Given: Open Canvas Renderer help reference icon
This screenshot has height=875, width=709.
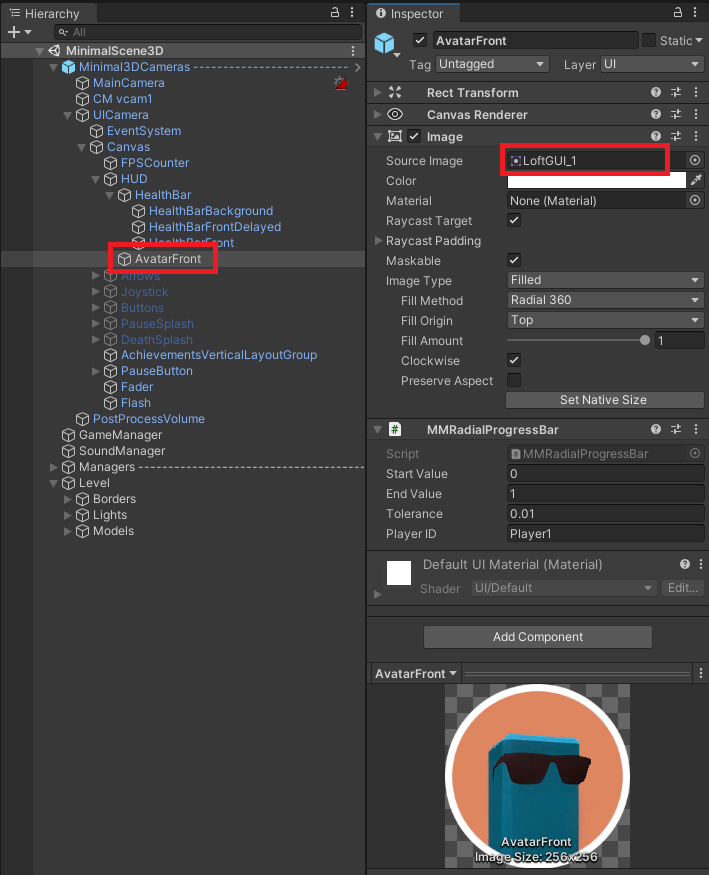Looking at the screenshot, I should [656, 114].
